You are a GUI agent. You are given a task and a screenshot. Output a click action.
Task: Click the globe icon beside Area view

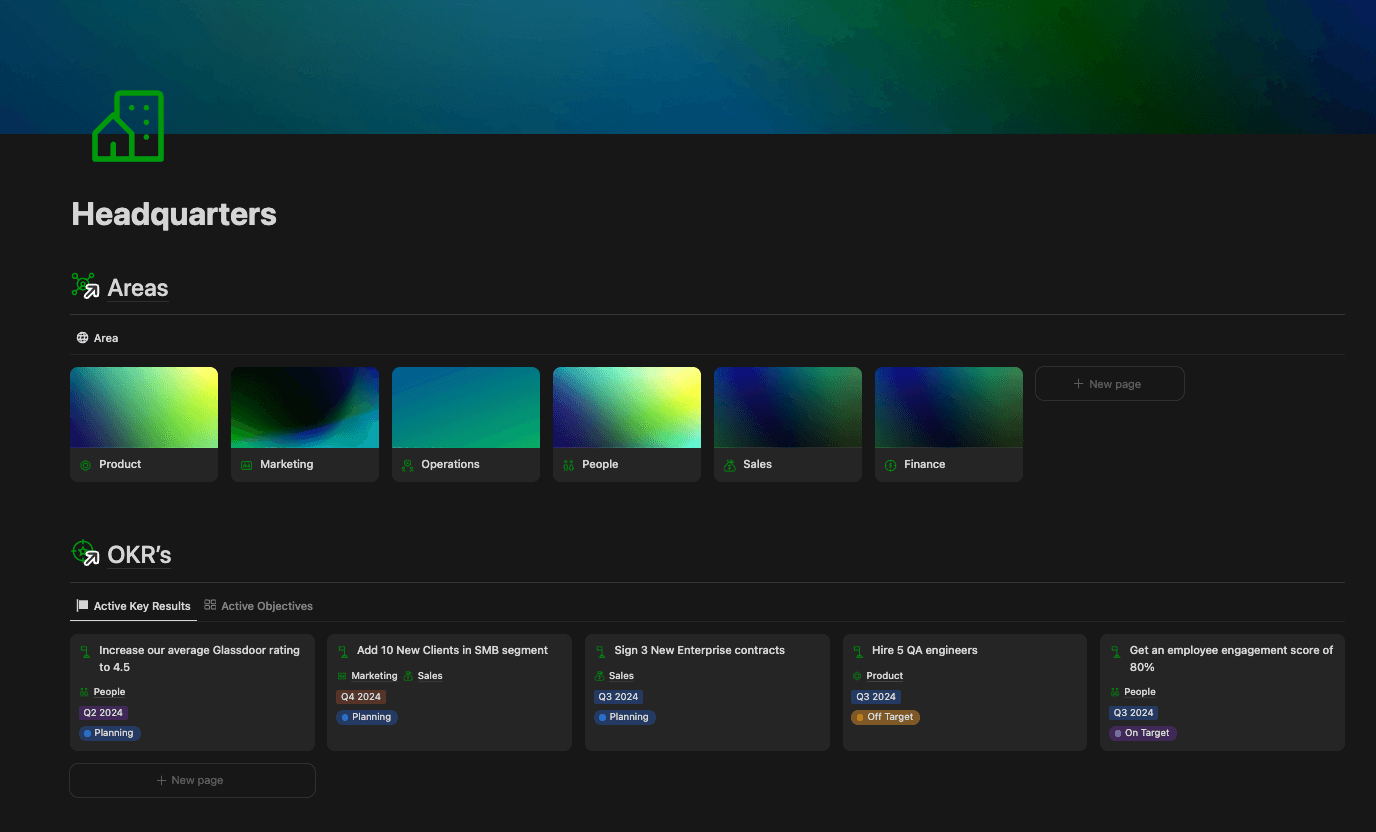[83, 338]
